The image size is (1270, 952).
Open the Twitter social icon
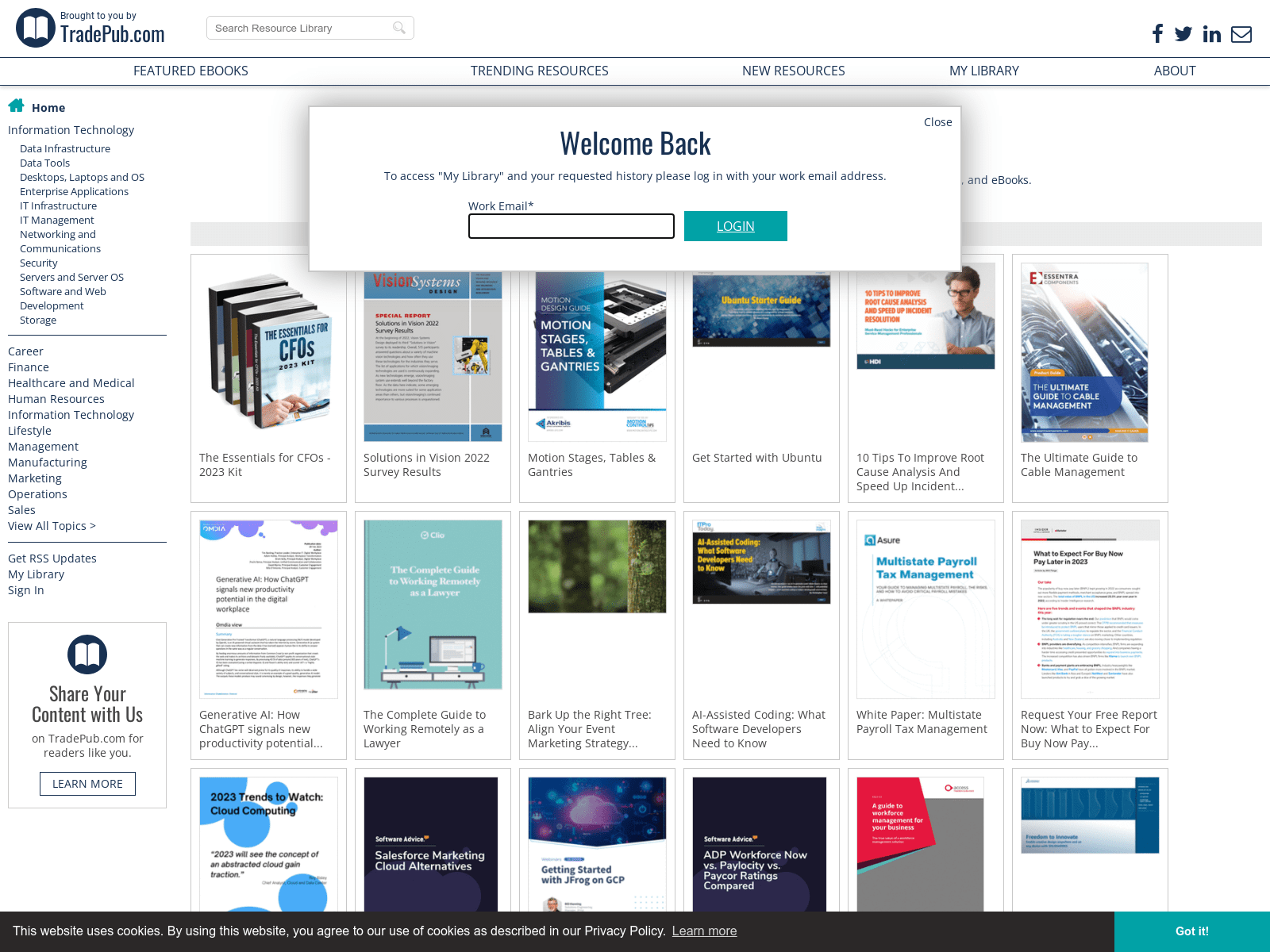point(1183,33)
